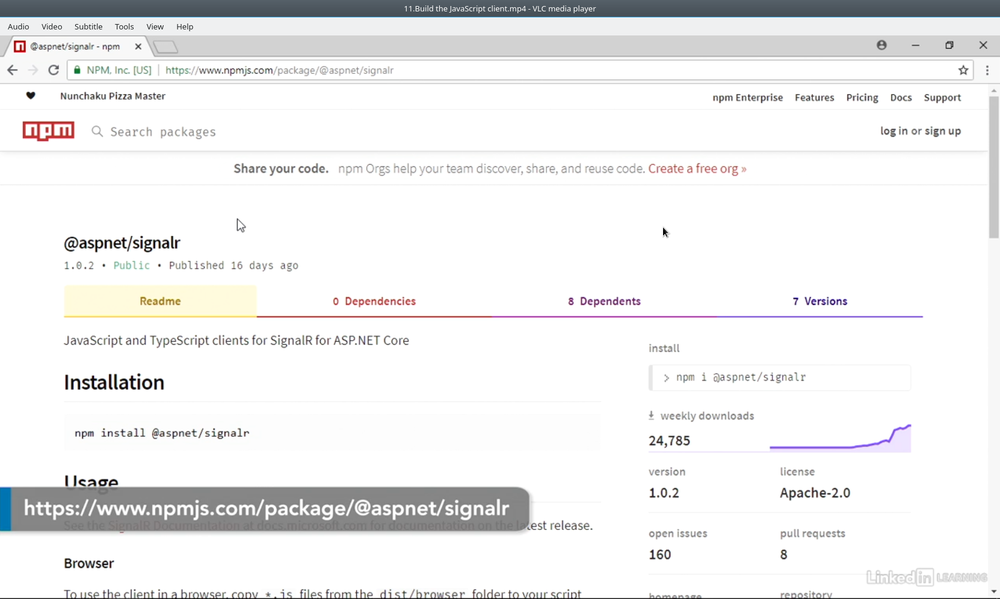Click the browser back arrow
The image size is (1000, 599).
click(13, 70)
